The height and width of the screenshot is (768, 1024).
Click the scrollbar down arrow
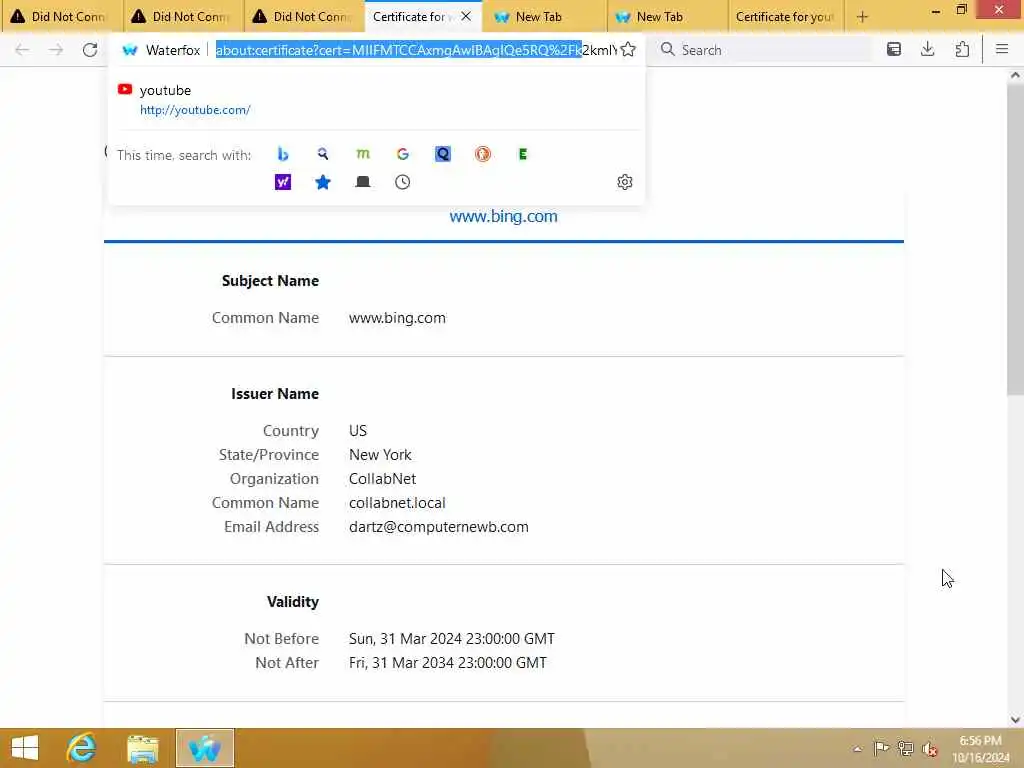tap(1015, 720)
